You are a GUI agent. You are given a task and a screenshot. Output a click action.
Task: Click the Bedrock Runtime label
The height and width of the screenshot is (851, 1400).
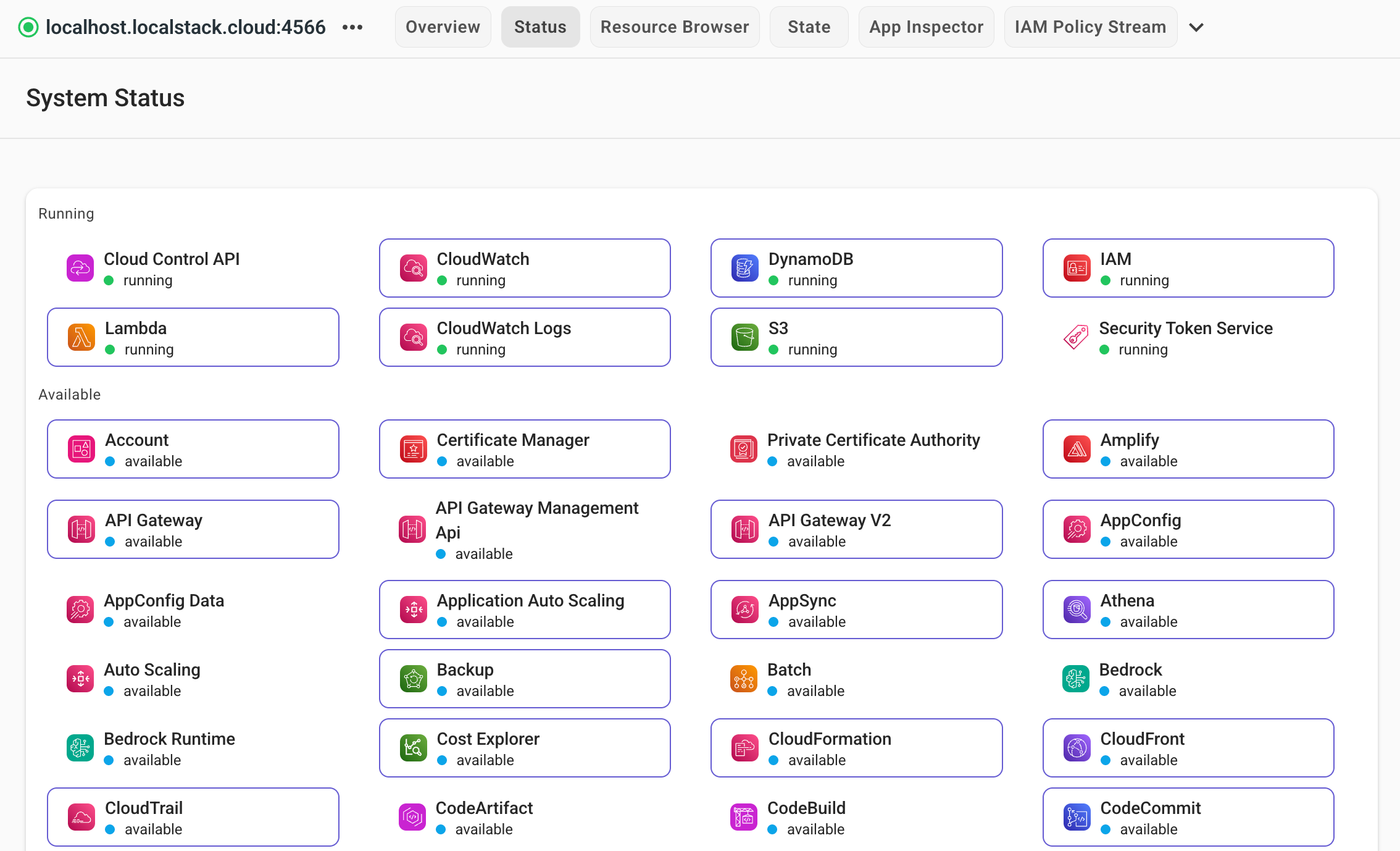click(x=169, y=739)
